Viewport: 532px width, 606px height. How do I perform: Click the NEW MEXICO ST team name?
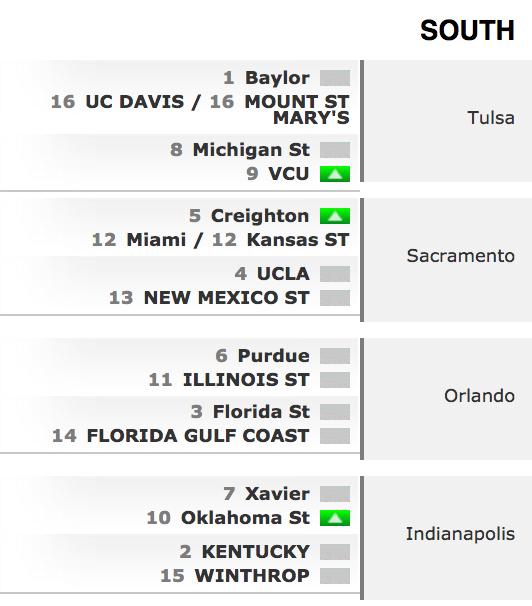coord(226,298)
